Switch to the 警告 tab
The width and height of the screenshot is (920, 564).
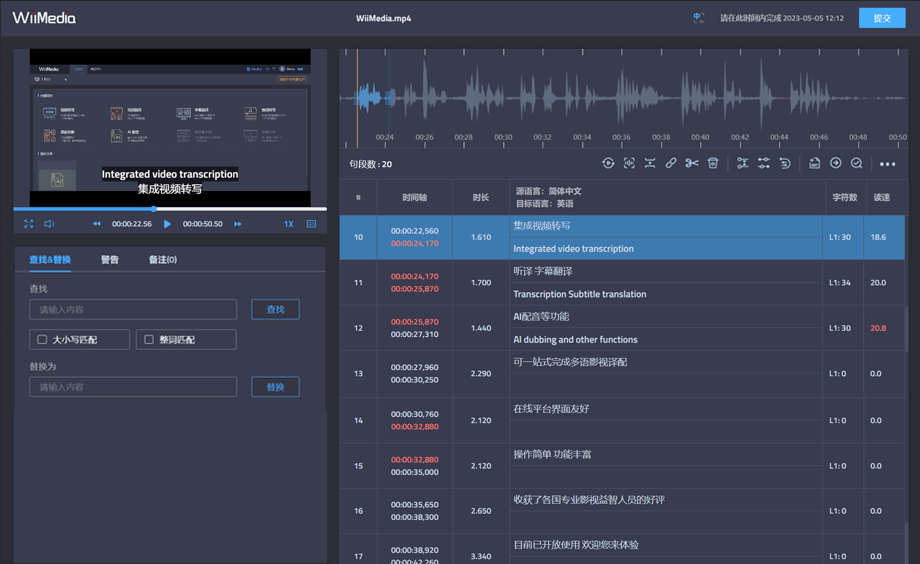click(110, 259)
